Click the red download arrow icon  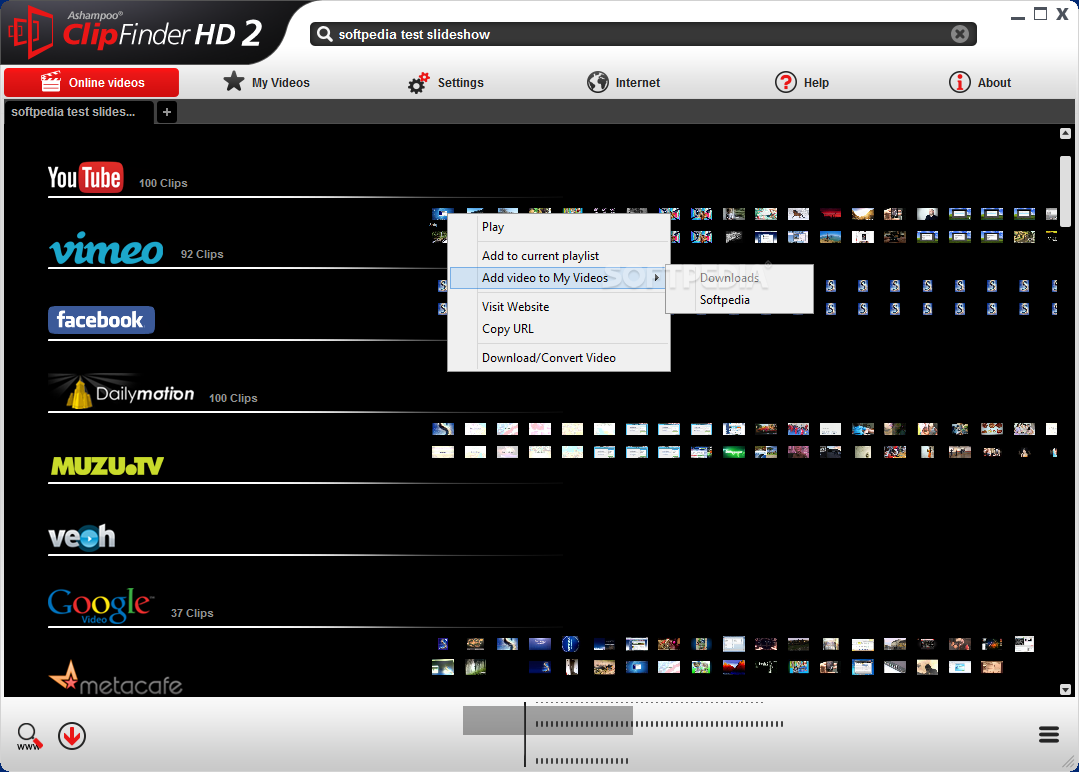(x=72, y=736)
